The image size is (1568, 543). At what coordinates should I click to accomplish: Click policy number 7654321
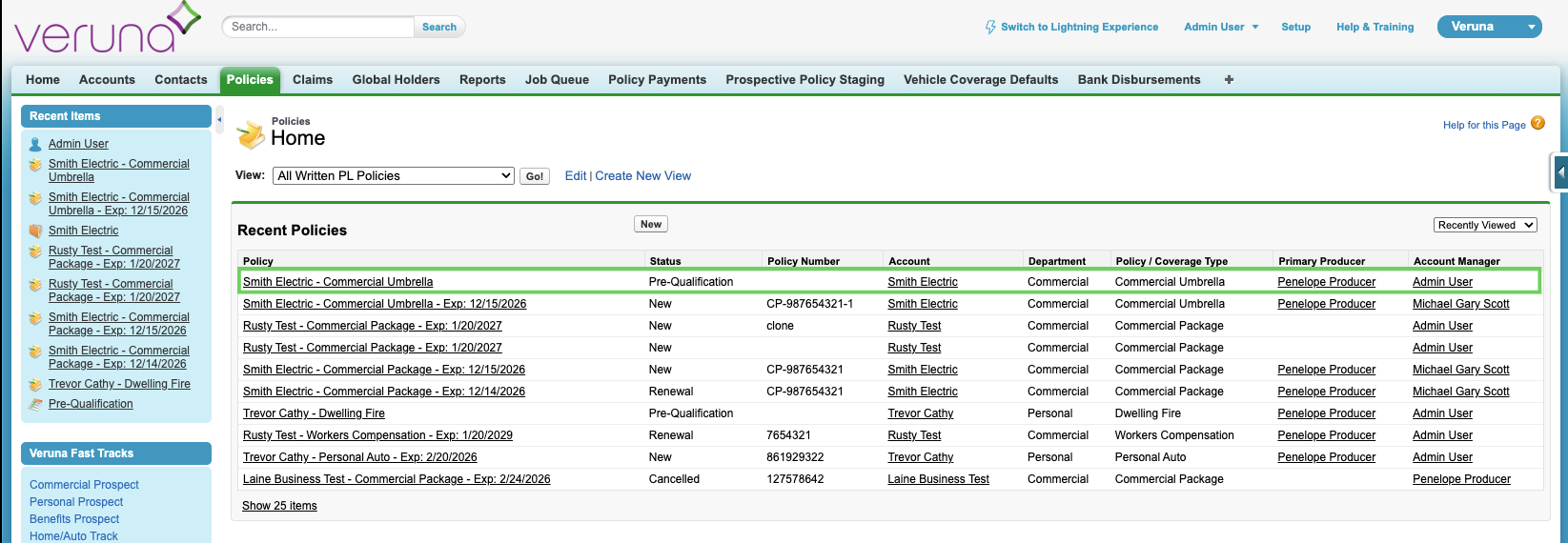pos(788,435)
